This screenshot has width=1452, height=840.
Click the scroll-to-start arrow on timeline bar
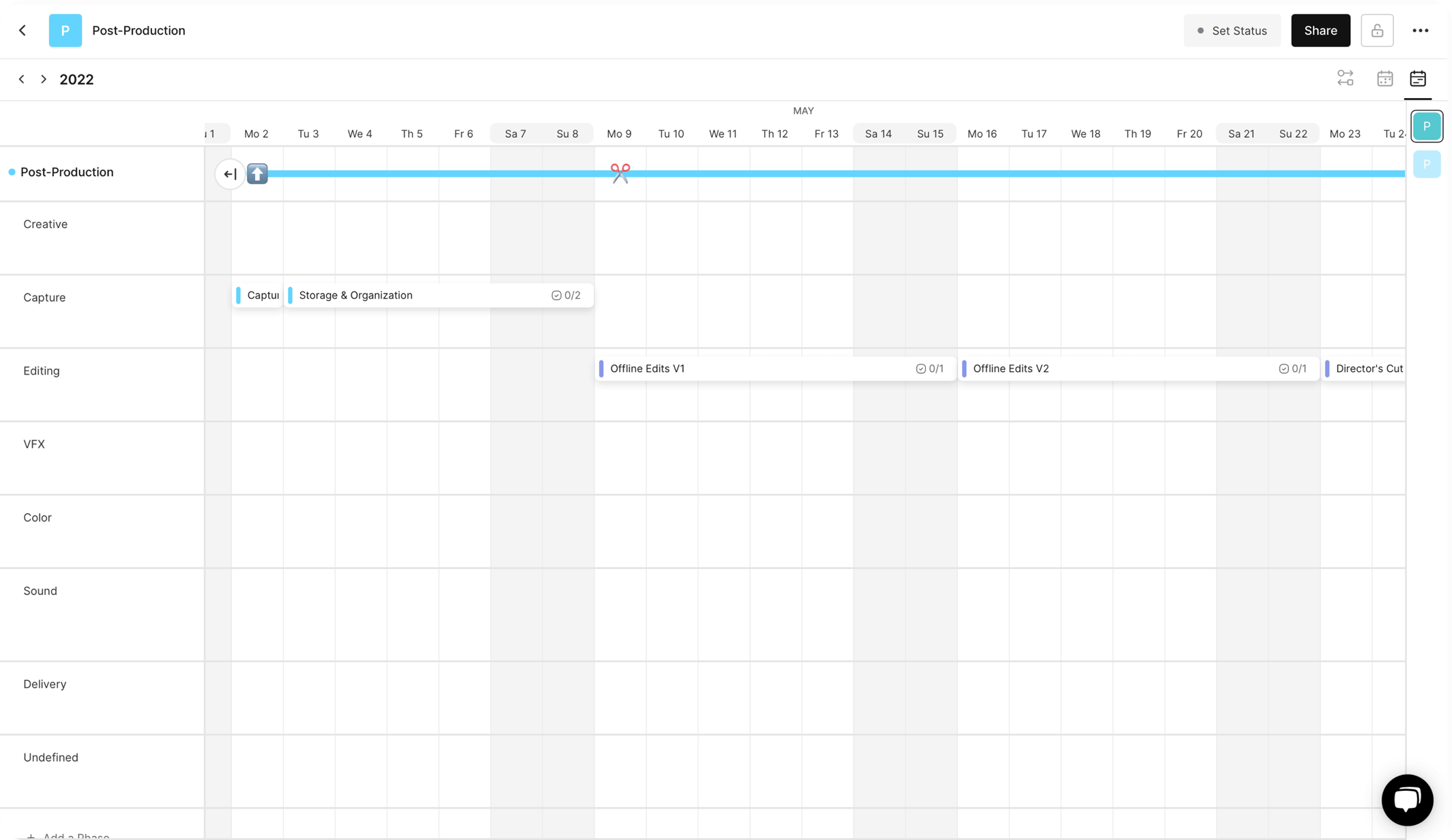[x=230, y=174]
